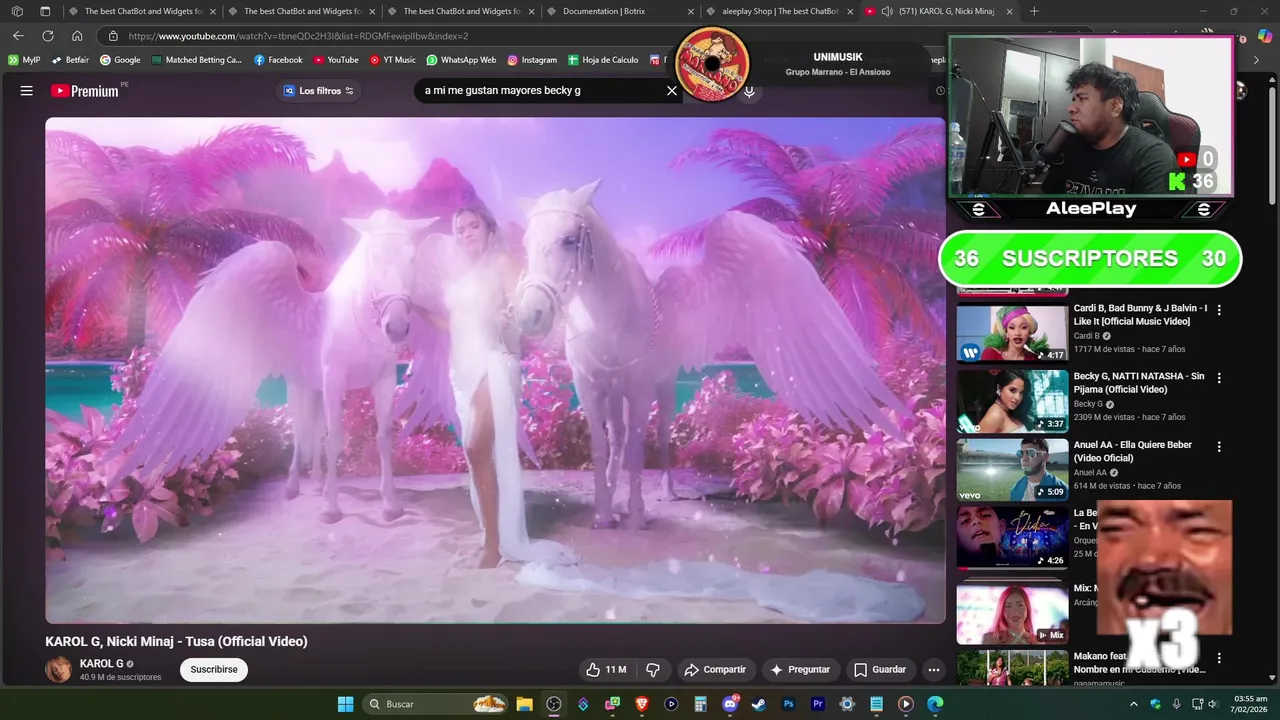Play Cardi B I Like It thumbnail
Image resolution: width=1280 pixels, height=720 pixels.
coord(1012,332)
